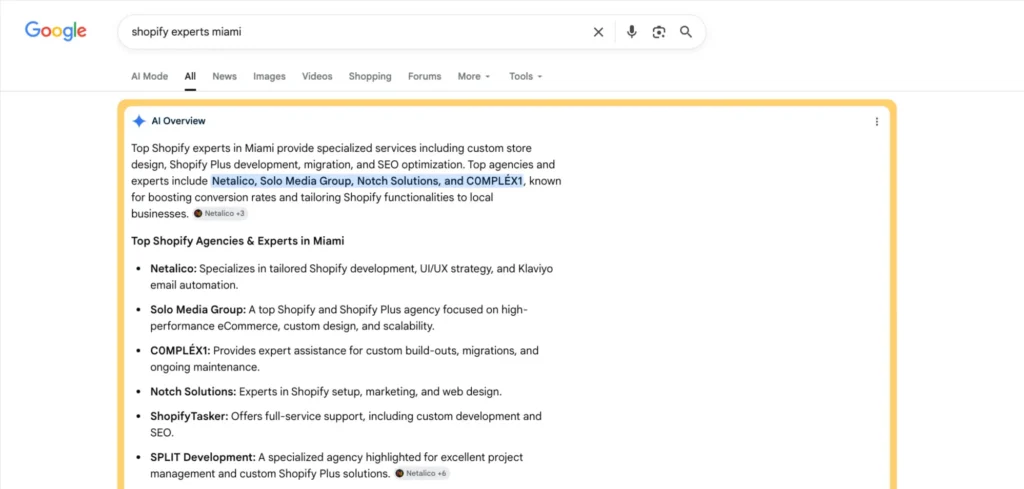Click the C0MPLÉX1: bullet entry

pos(344,359)
